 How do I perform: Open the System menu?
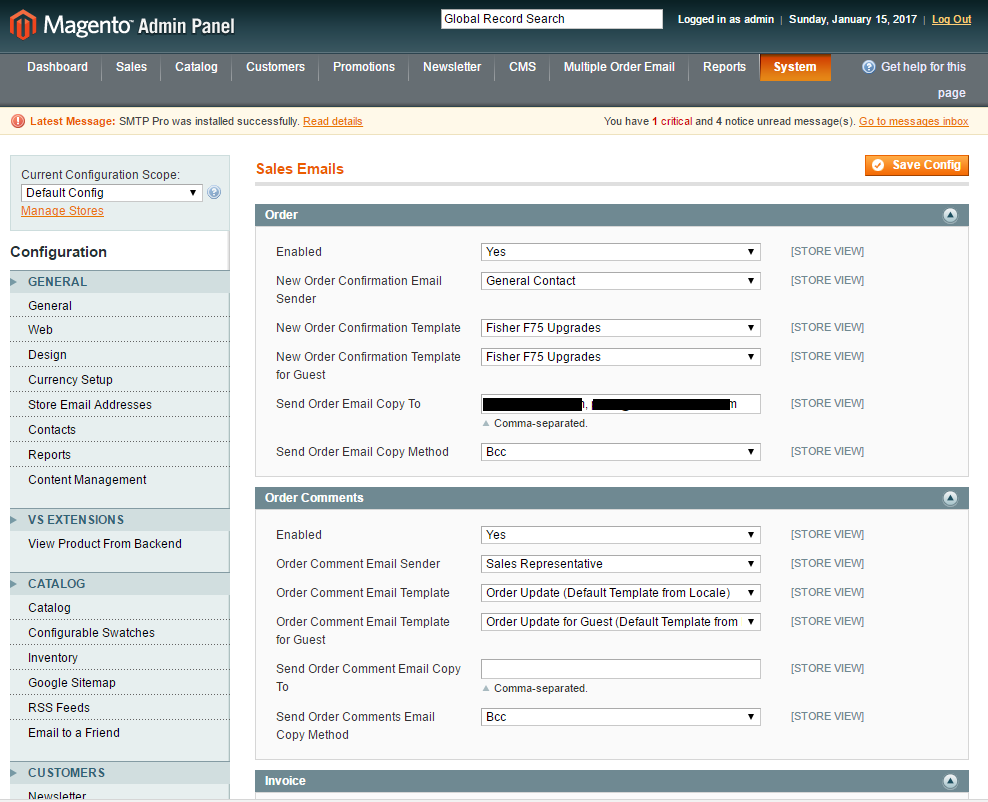point(795,67)
